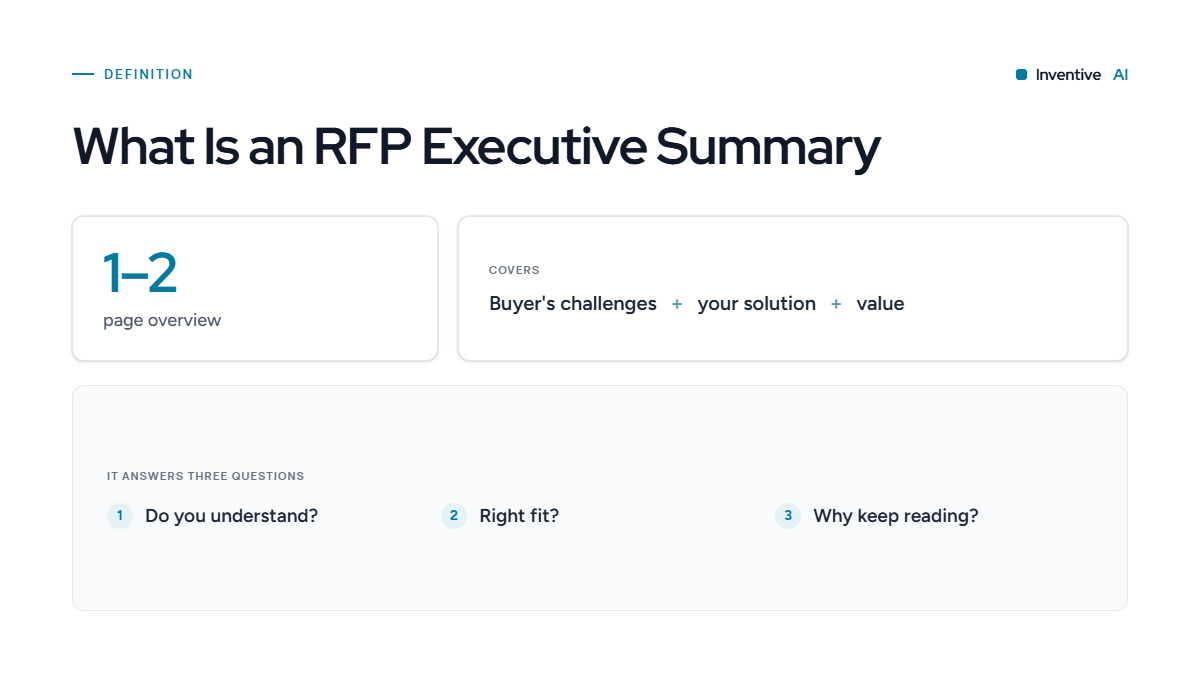The width and height of the screenshot is (1200, 675).
Task: Click the dash line beside DEFINITION
Action: click(x=83, y=74)
